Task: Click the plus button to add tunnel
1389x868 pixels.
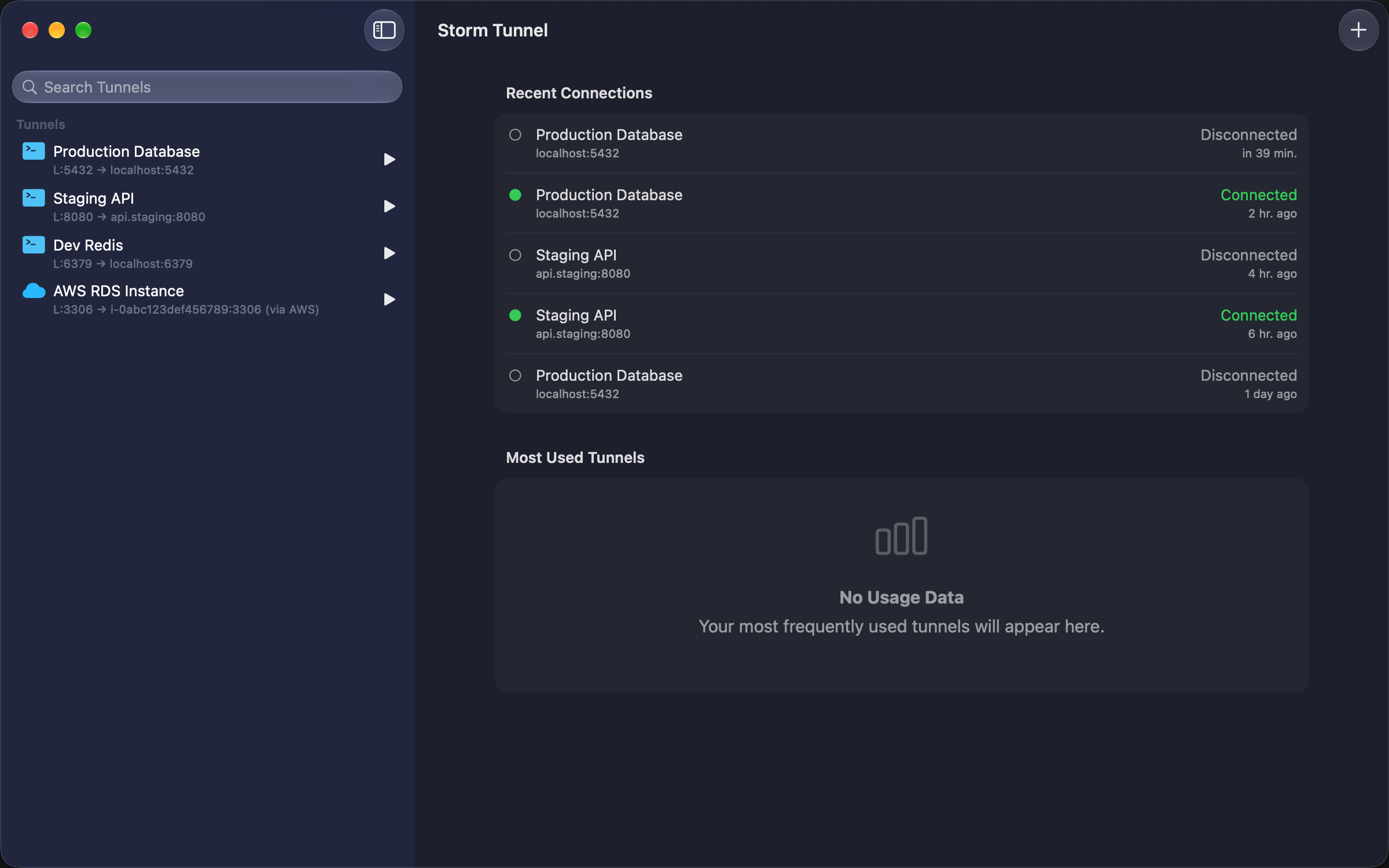Action: point(1358,30)
